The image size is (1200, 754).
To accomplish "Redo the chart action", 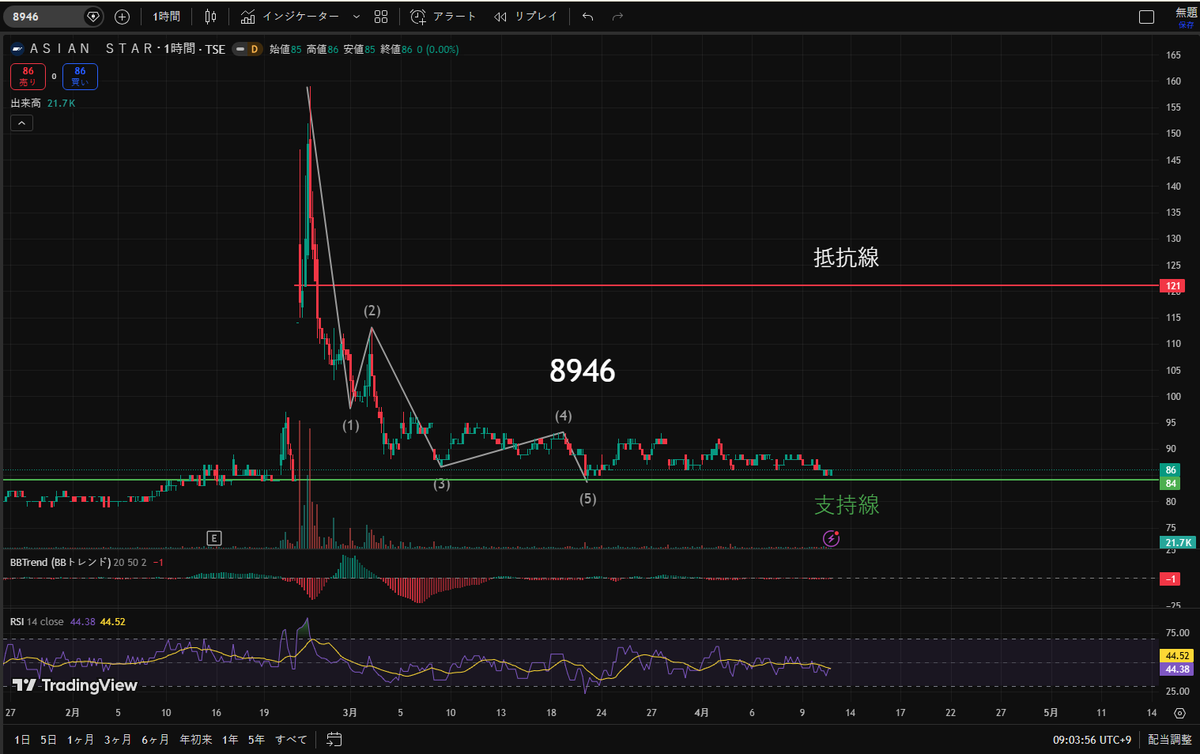I will point(617,16).
